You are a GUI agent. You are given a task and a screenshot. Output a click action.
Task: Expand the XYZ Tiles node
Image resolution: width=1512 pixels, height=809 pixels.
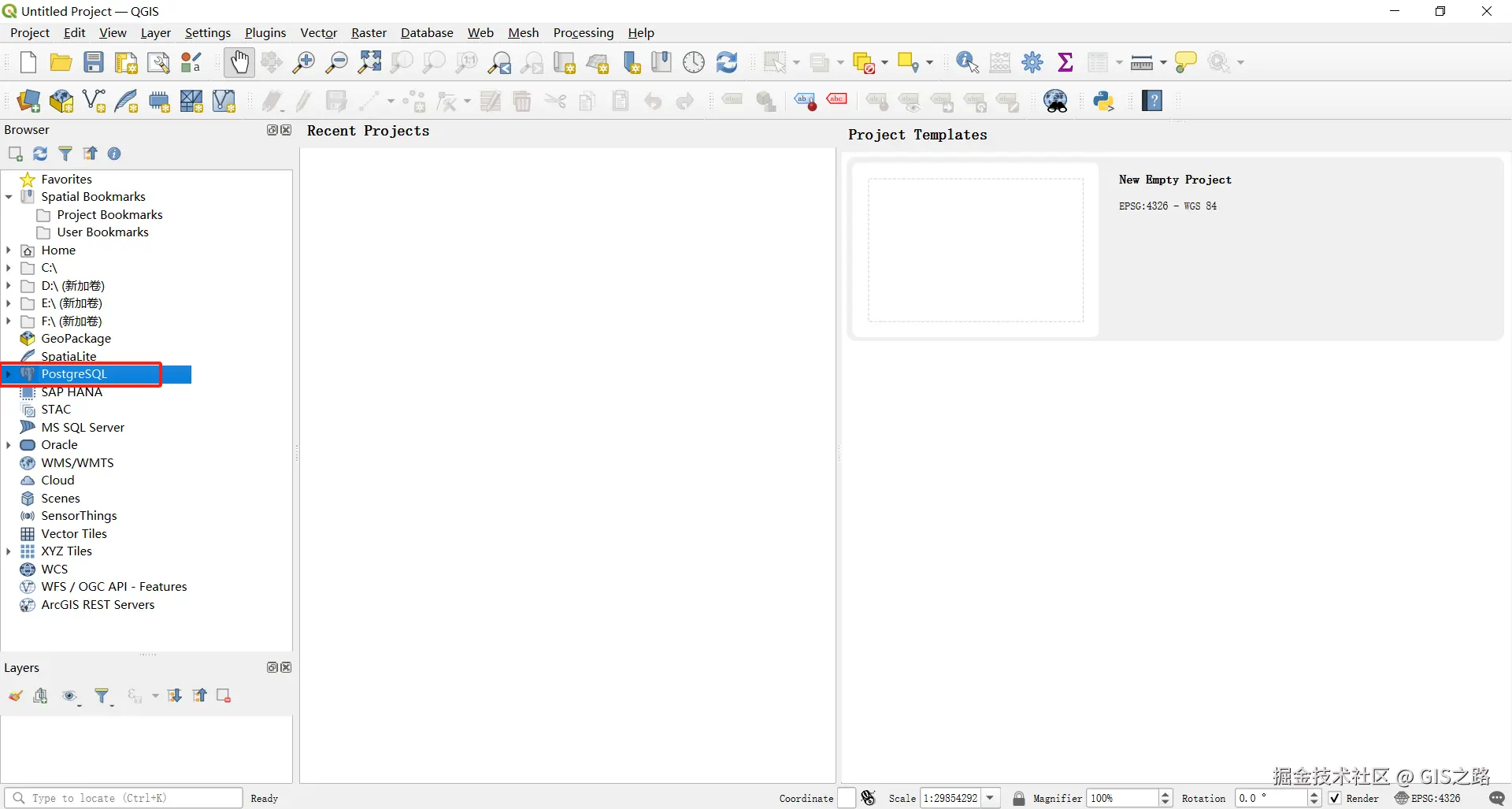point(8,551)
